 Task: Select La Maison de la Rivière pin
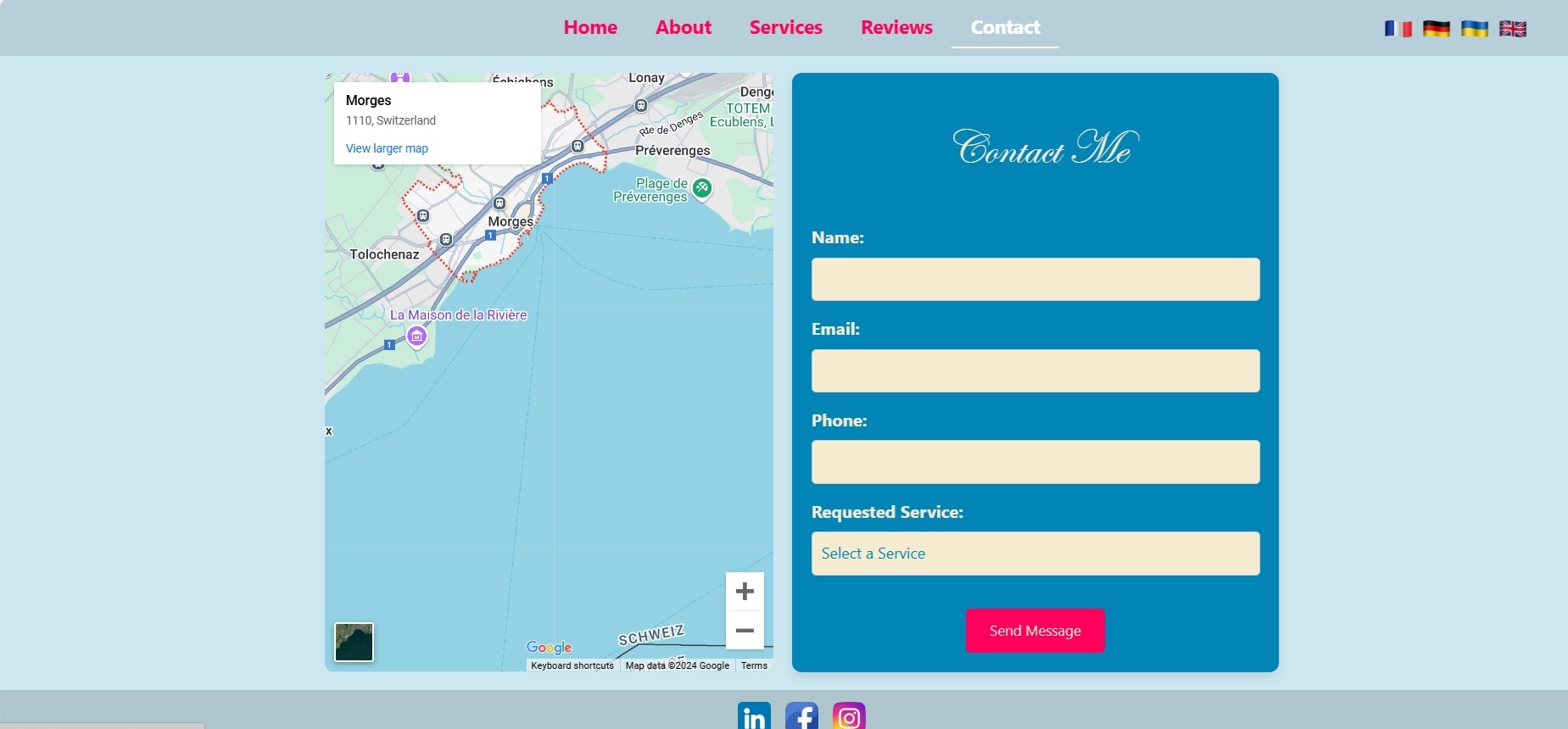416,337
